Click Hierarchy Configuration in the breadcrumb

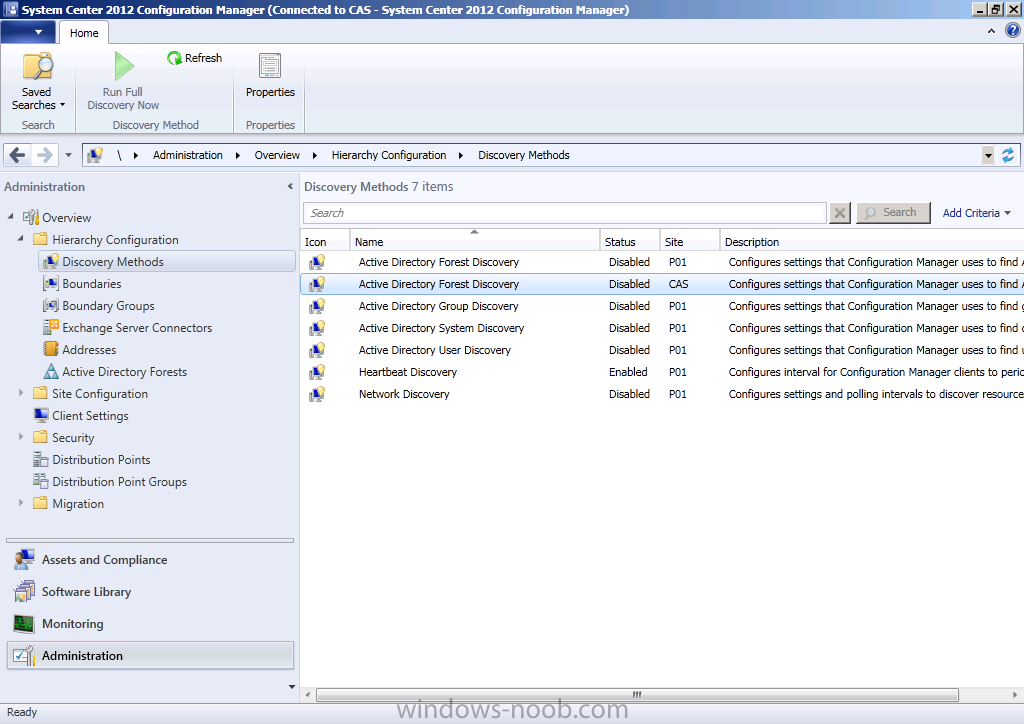tap(389, 155)
